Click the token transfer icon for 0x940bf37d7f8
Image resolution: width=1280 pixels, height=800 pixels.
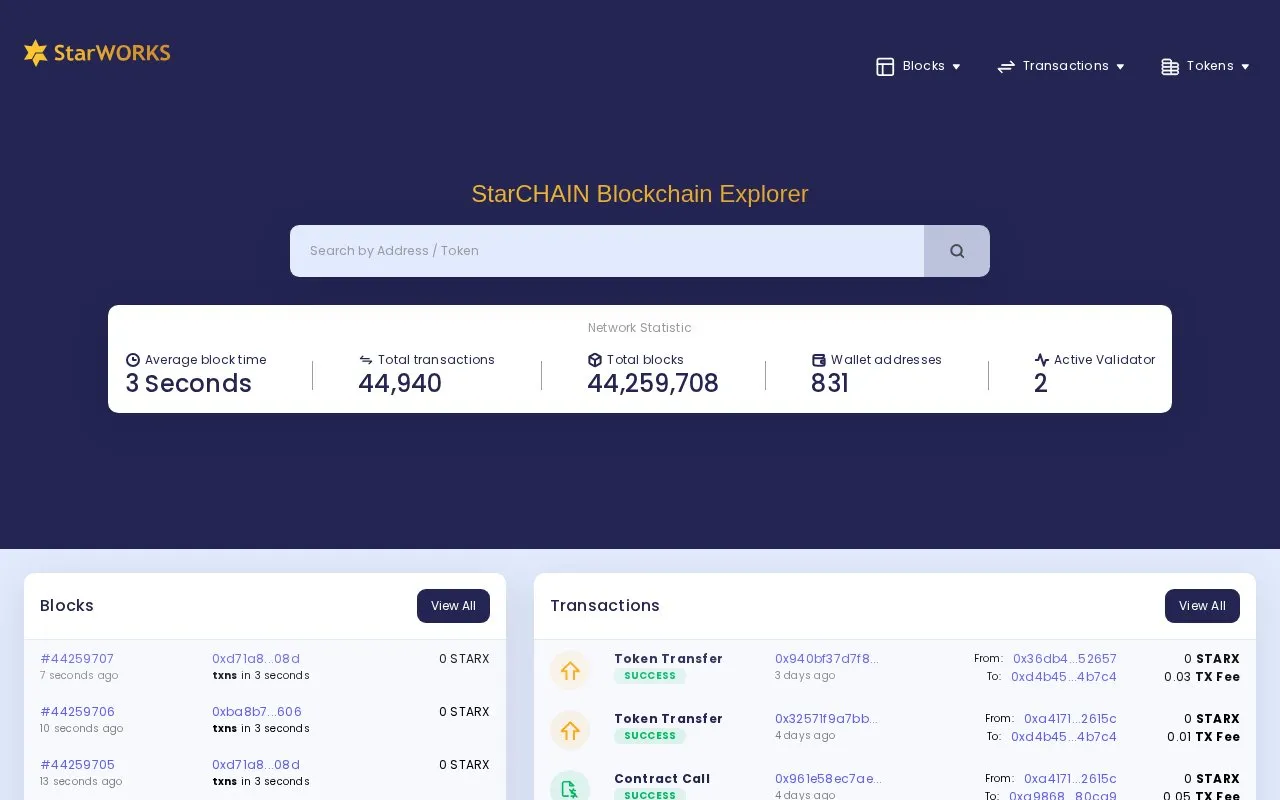570,670
